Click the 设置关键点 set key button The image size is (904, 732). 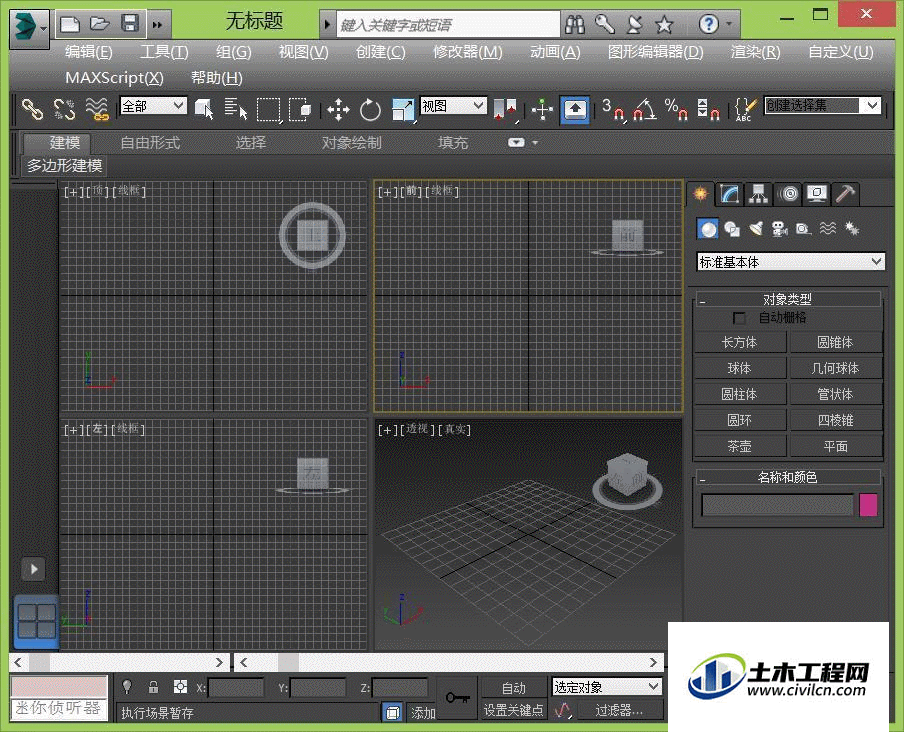pos(513,710)
